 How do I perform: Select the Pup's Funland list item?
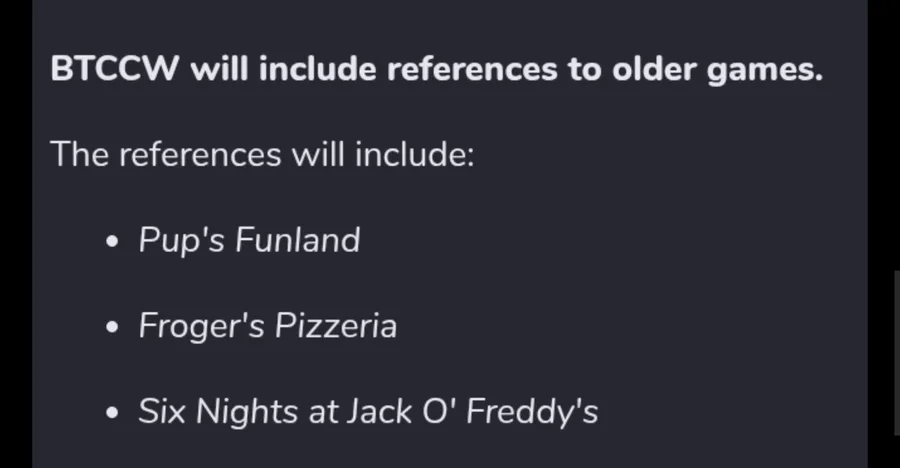point(249,240)
